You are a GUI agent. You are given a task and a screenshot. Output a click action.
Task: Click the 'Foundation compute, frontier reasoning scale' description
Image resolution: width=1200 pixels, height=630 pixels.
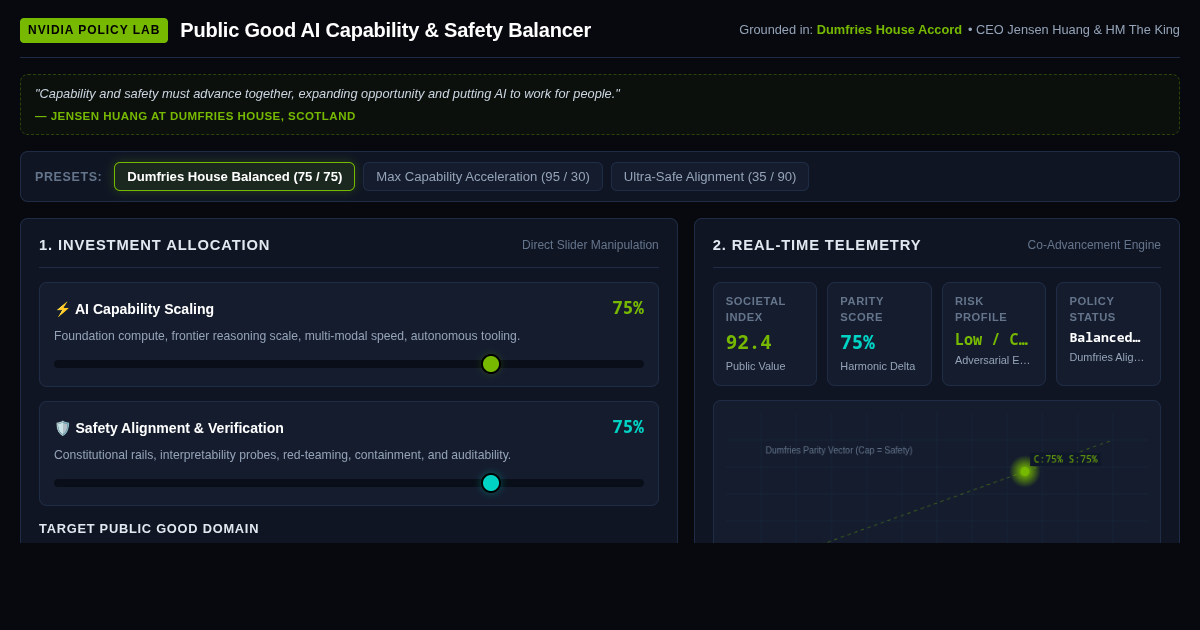[x=287, y=336]
